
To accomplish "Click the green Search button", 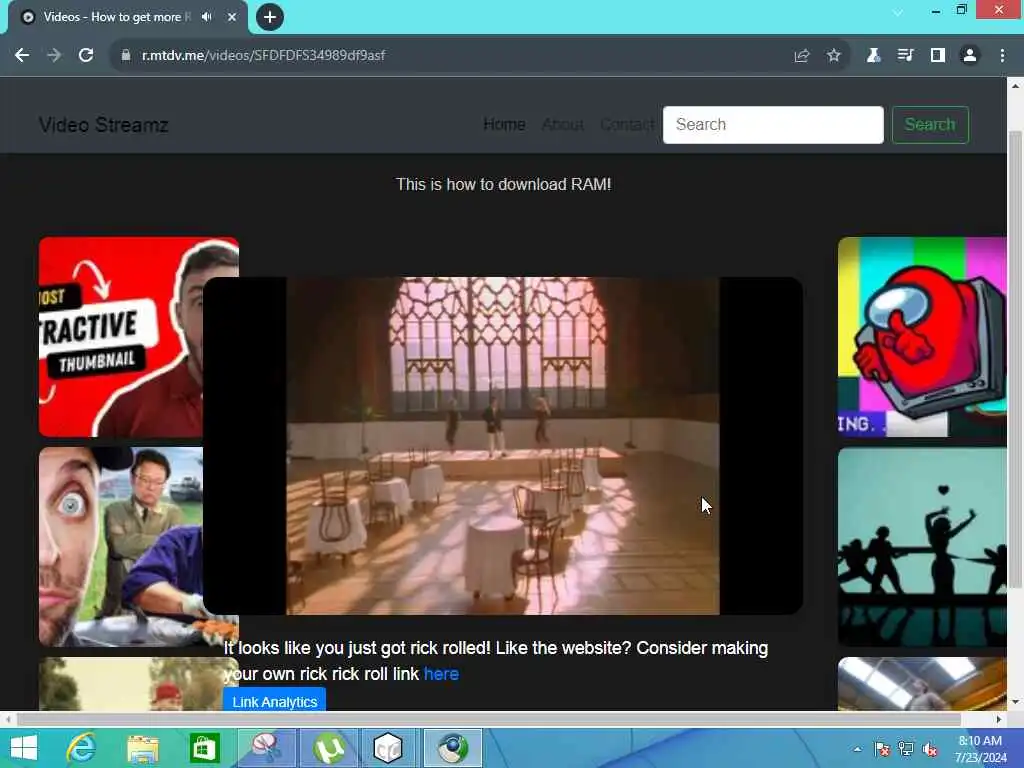I will pos(930,125).
